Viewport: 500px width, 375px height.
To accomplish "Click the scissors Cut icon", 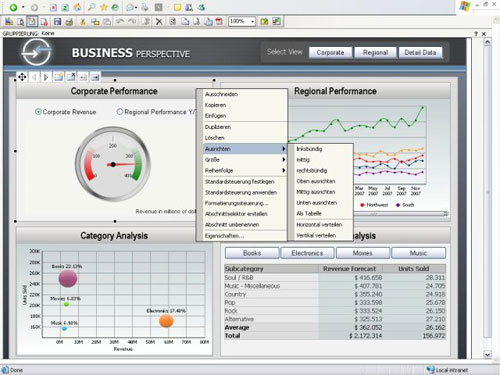I will click(x=83, y=22).
